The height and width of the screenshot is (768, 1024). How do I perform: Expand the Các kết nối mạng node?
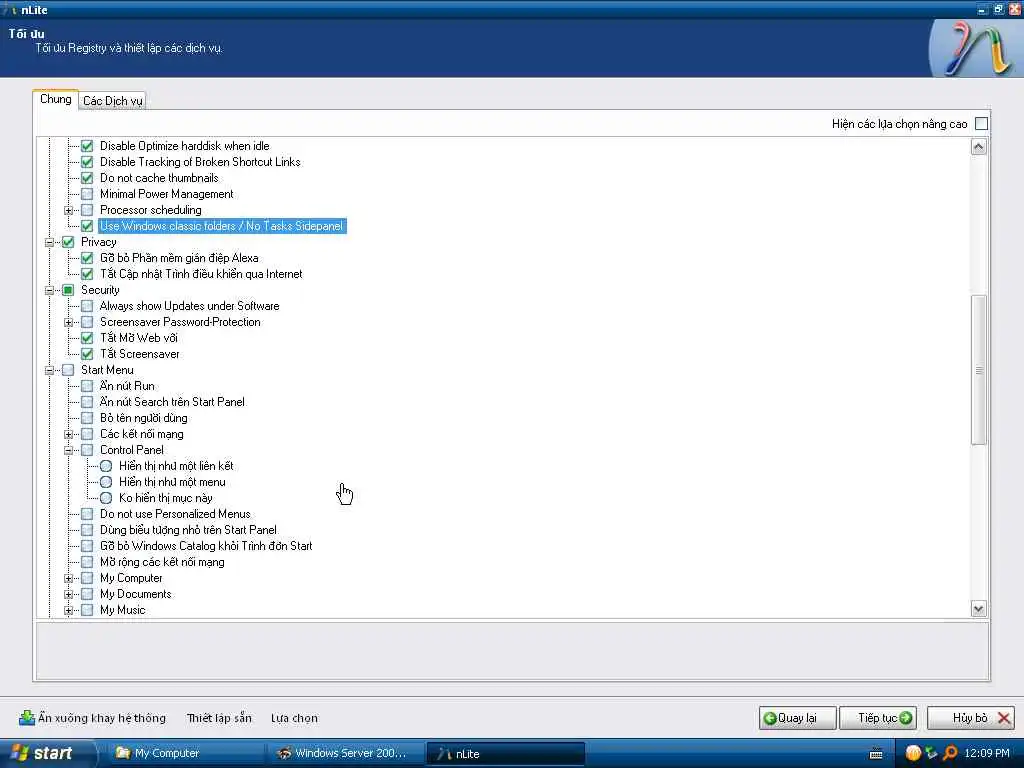(68, 434)
